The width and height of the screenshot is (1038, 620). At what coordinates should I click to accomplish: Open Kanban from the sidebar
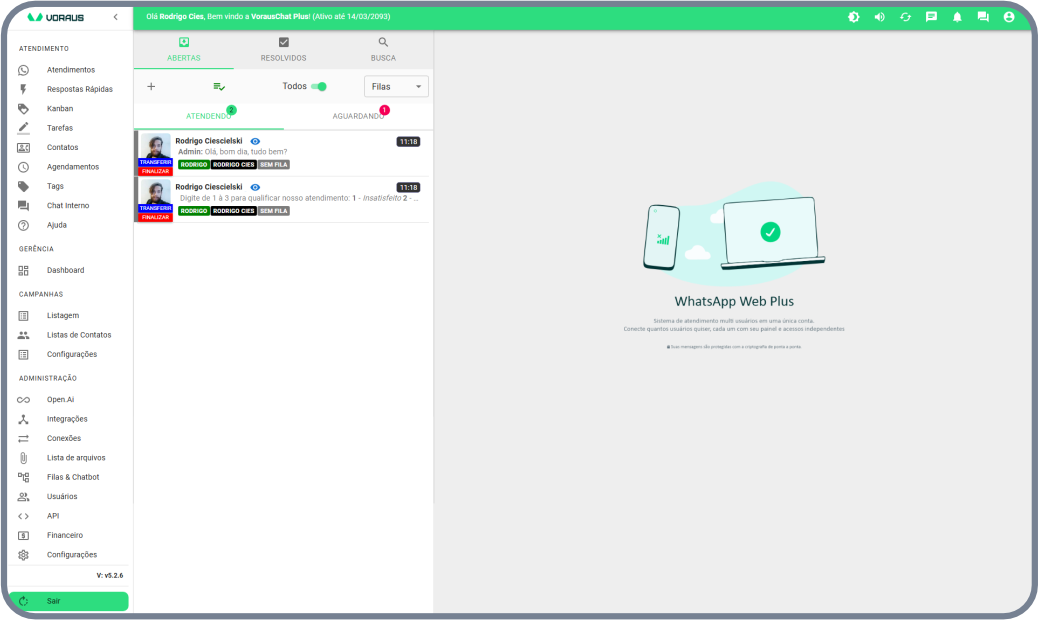[x=60, y=108]
